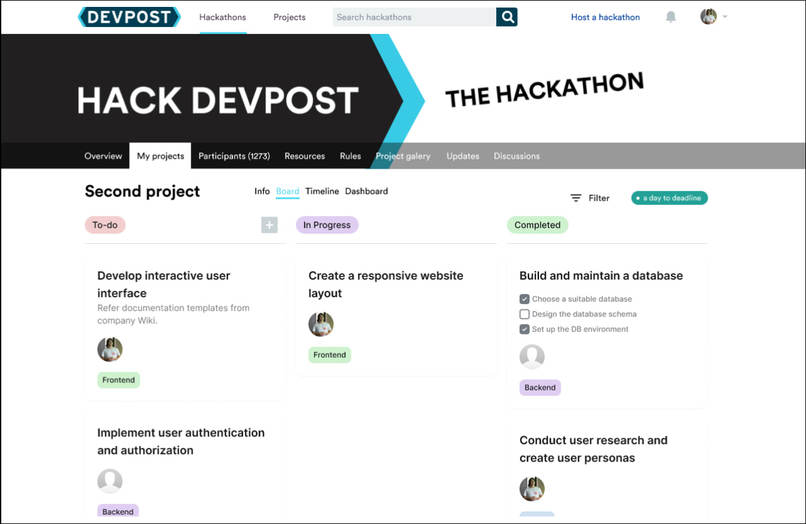Click Host a hackathon link
The height and width of the screenshot is (524, 806).
coord(606,17)
